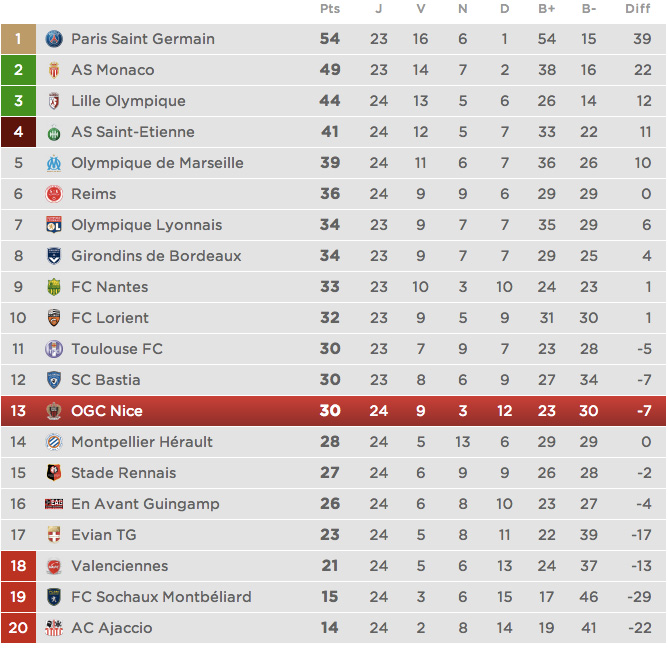
Task: Click the AS Monaco club logo
Action: (x=54, y=70)
